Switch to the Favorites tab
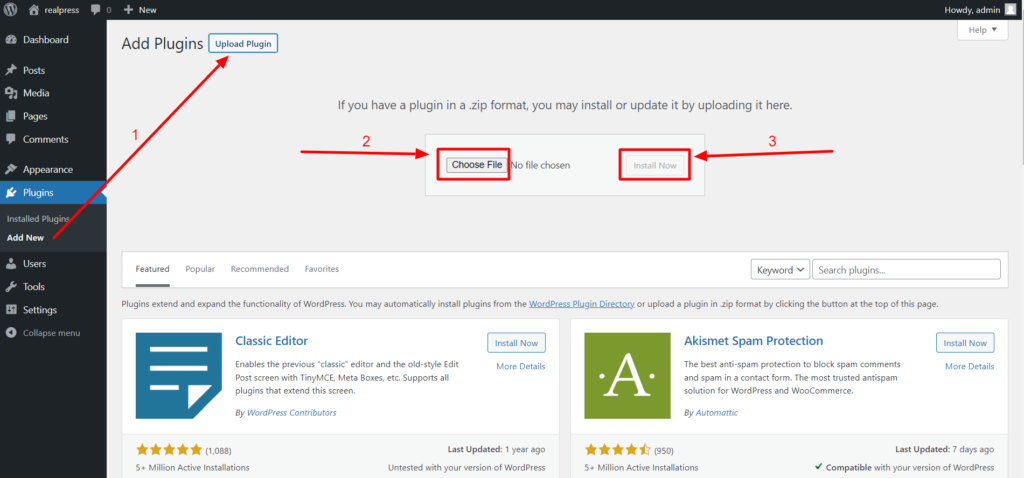Viewport: 1024px width, 478px height. coord(321,269)
